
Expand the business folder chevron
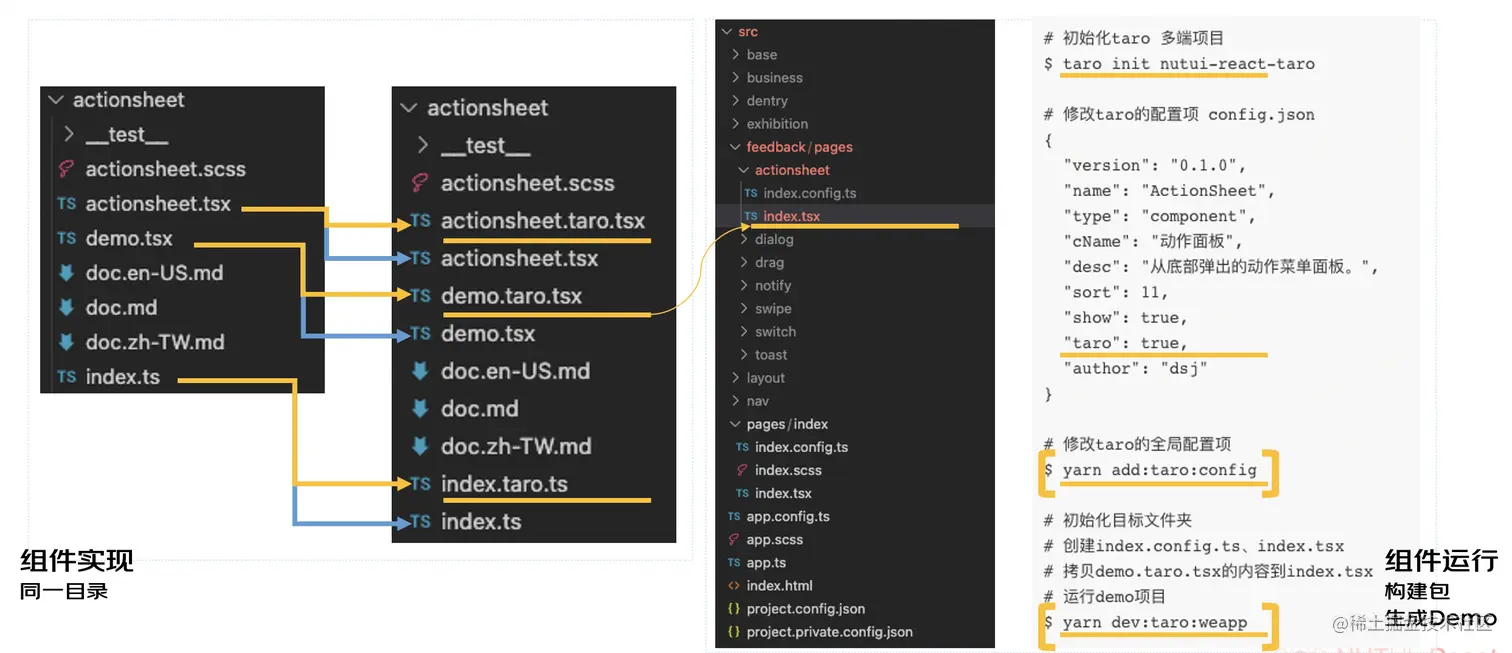point(736,78)
